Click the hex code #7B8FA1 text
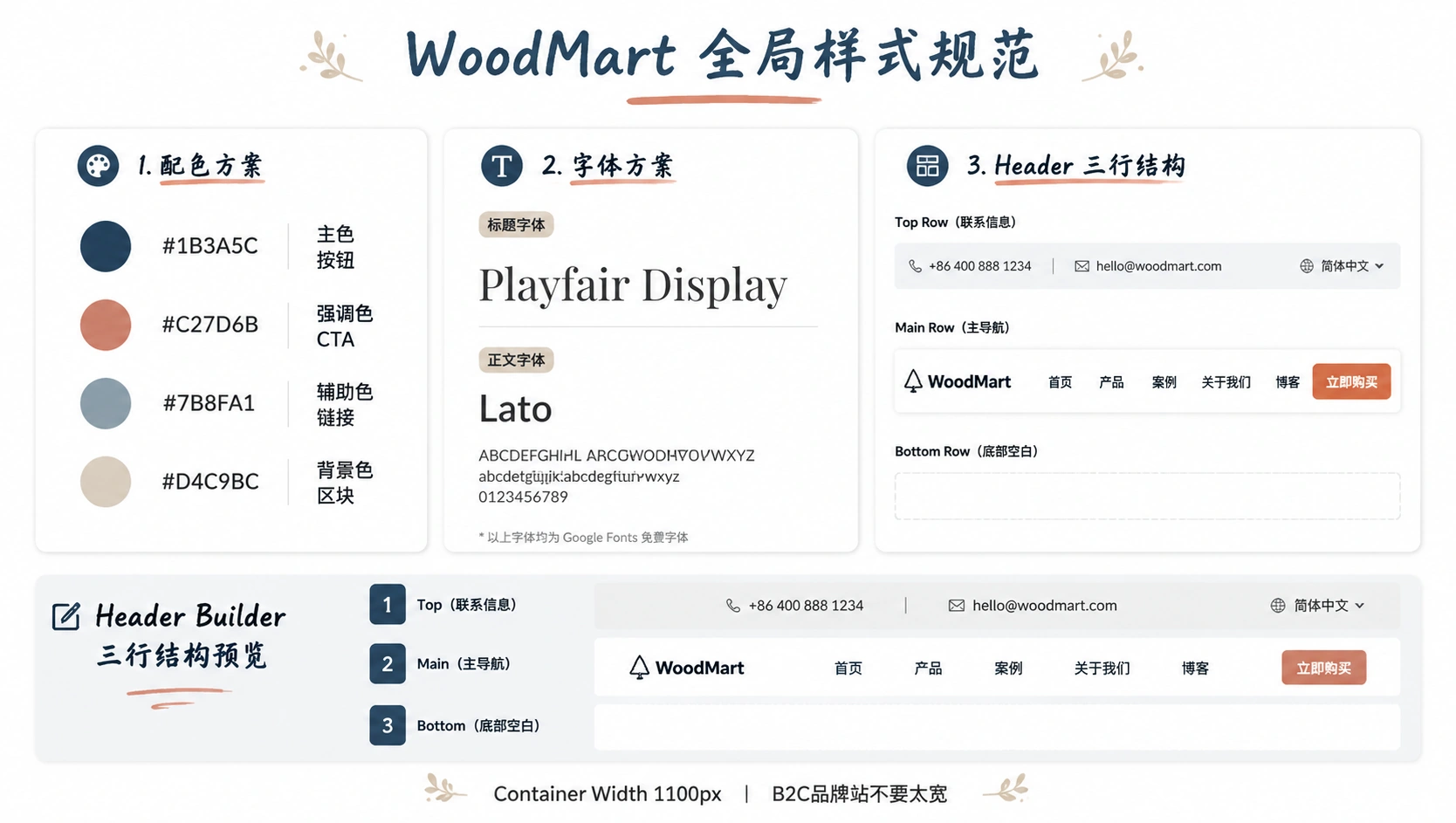The image size is (1456, 823). point(209,403)
